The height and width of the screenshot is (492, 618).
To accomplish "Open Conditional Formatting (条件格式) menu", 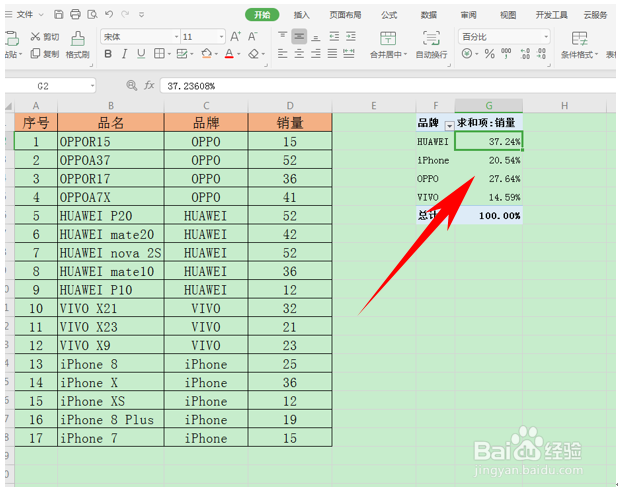I will tap(579, 45).
